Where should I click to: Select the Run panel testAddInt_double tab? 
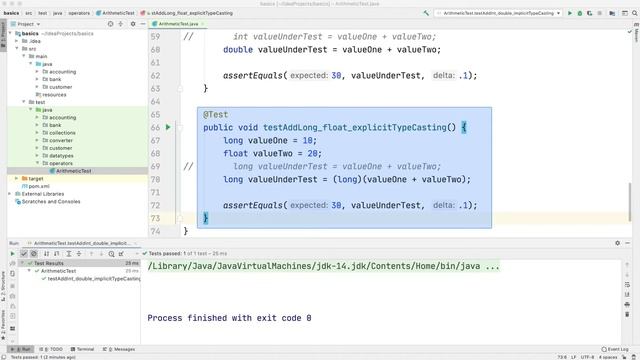(x=82, y=243)
